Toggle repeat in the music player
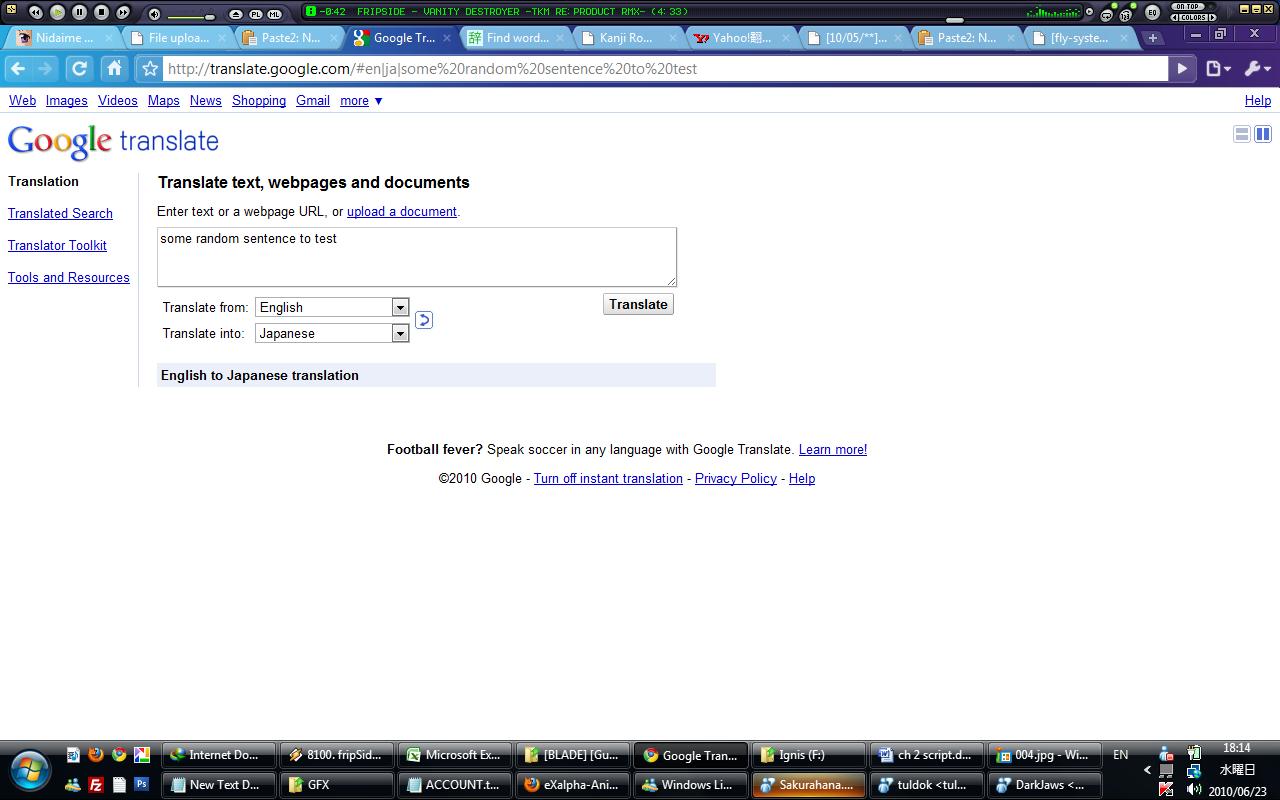 (x=1107, y=15)
